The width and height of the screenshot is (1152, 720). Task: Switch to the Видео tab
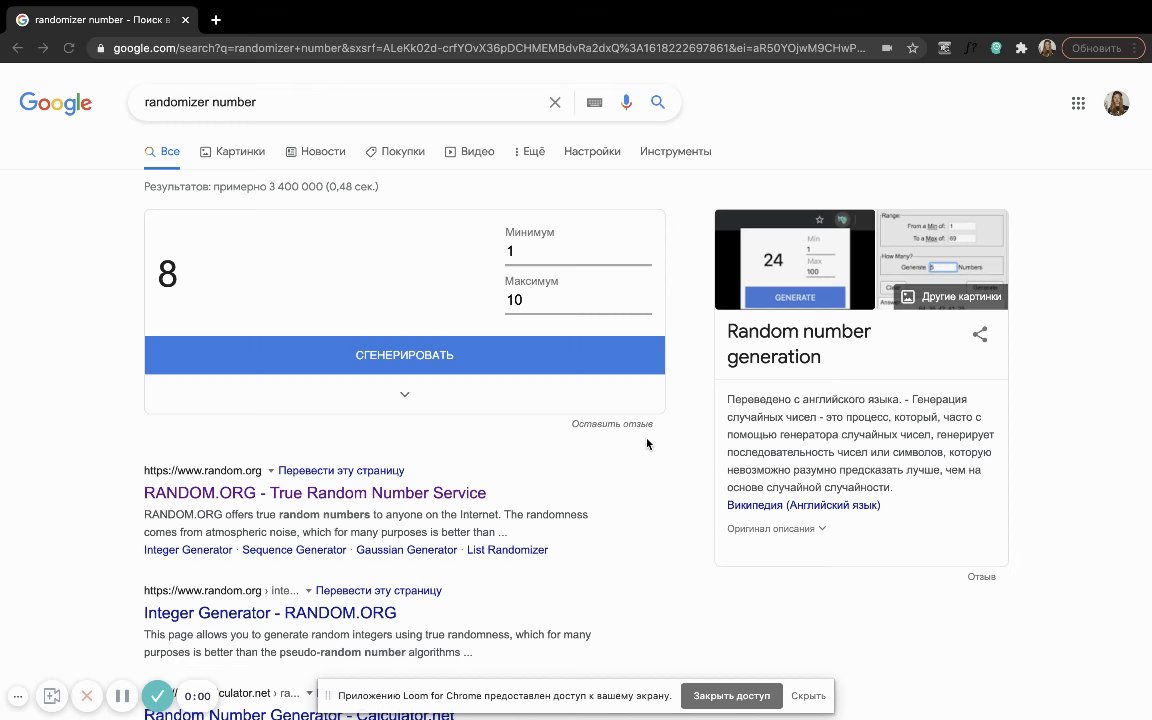(469, 151)
